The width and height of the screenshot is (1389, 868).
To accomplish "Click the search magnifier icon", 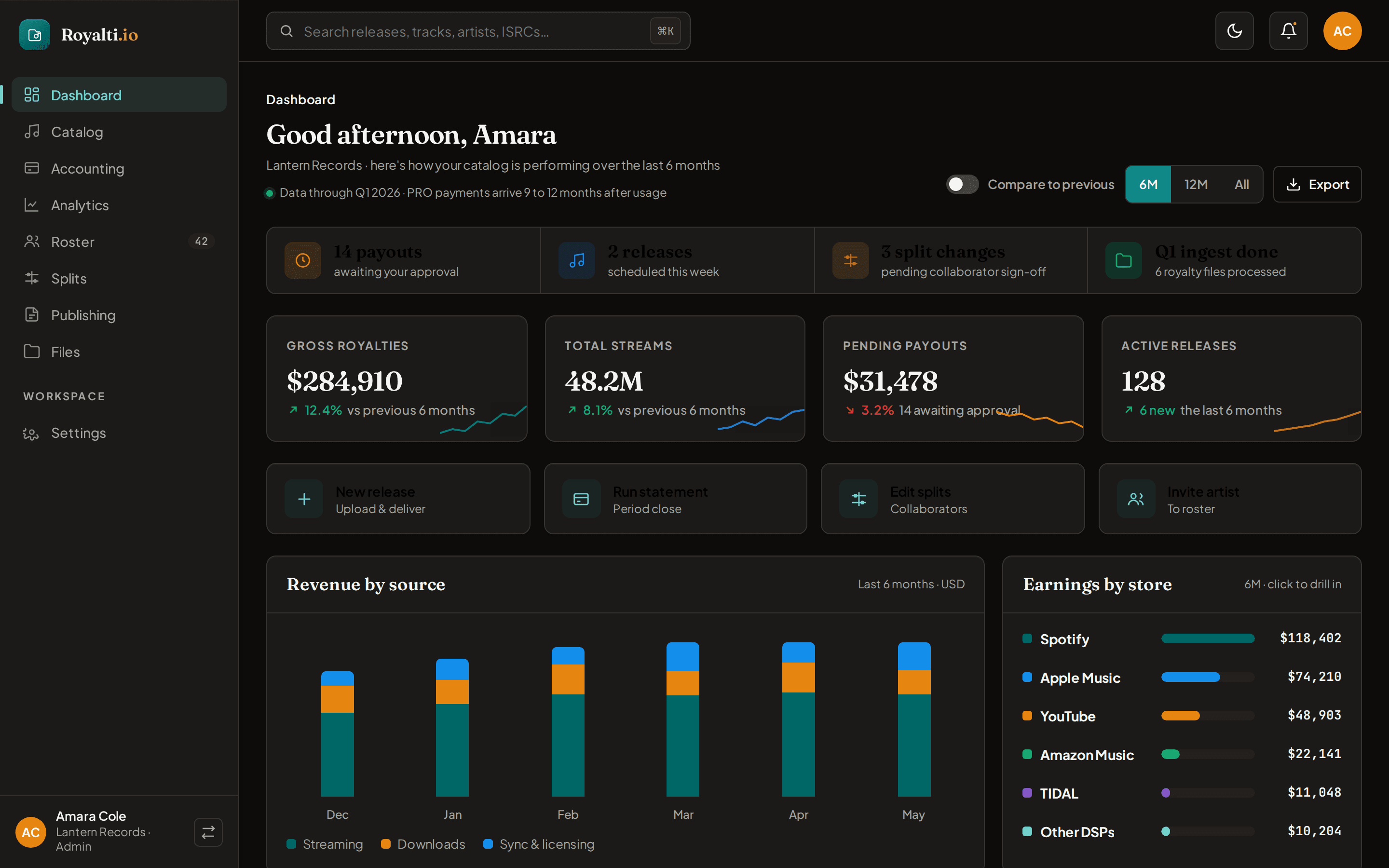I will (x=286, y=31).
